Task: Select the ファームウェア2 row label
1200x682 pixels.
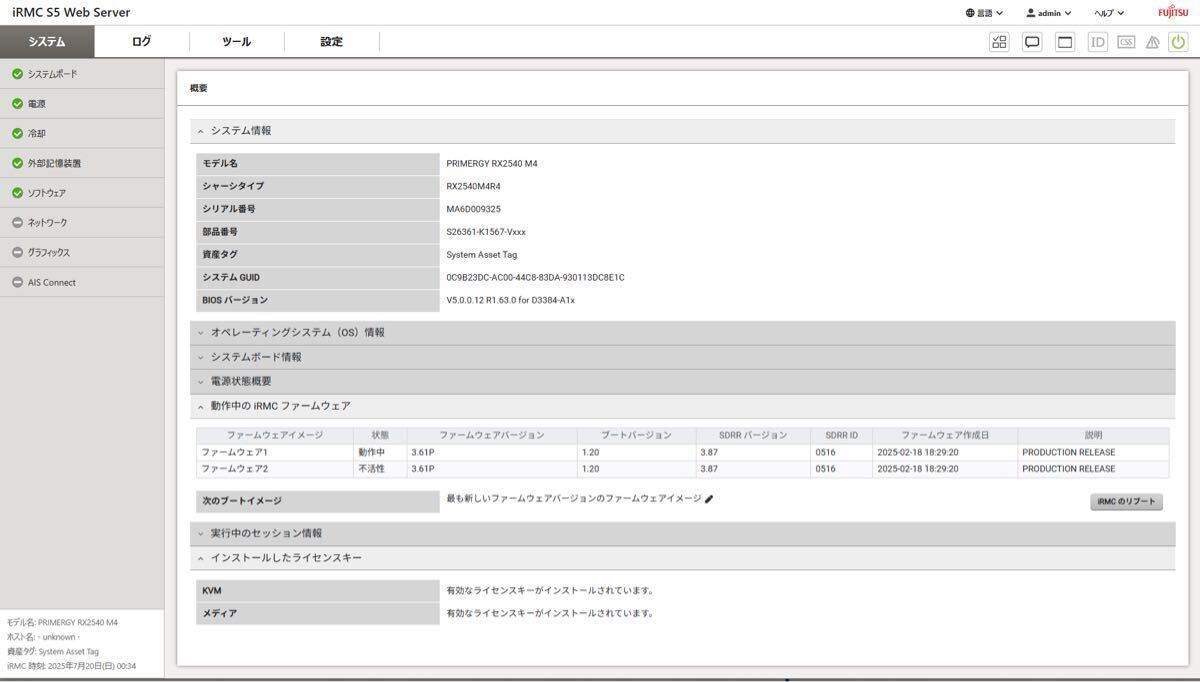Action: (235, 468)
